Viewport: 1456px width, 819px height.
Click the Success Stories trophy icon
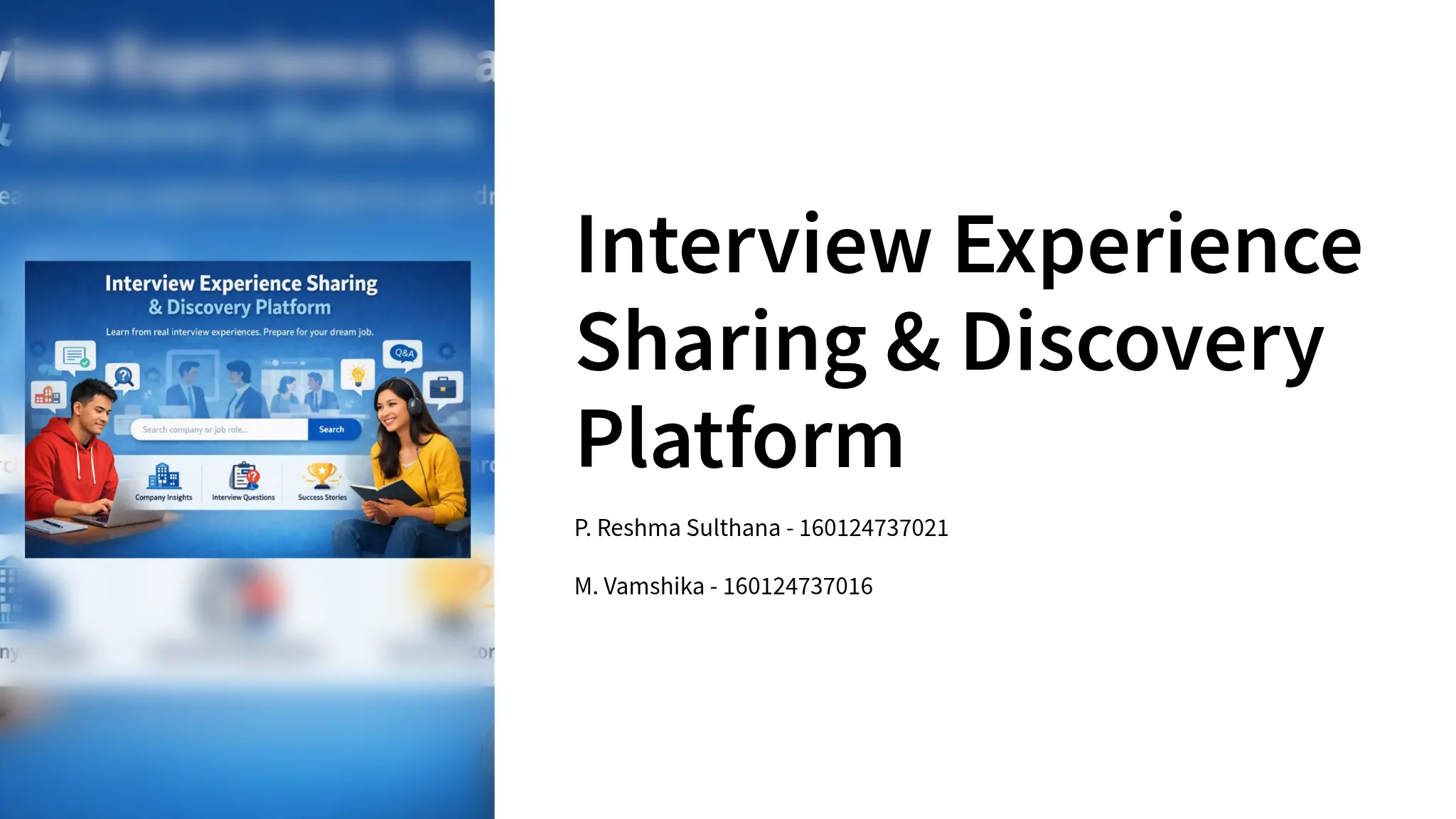click(322, 476)
